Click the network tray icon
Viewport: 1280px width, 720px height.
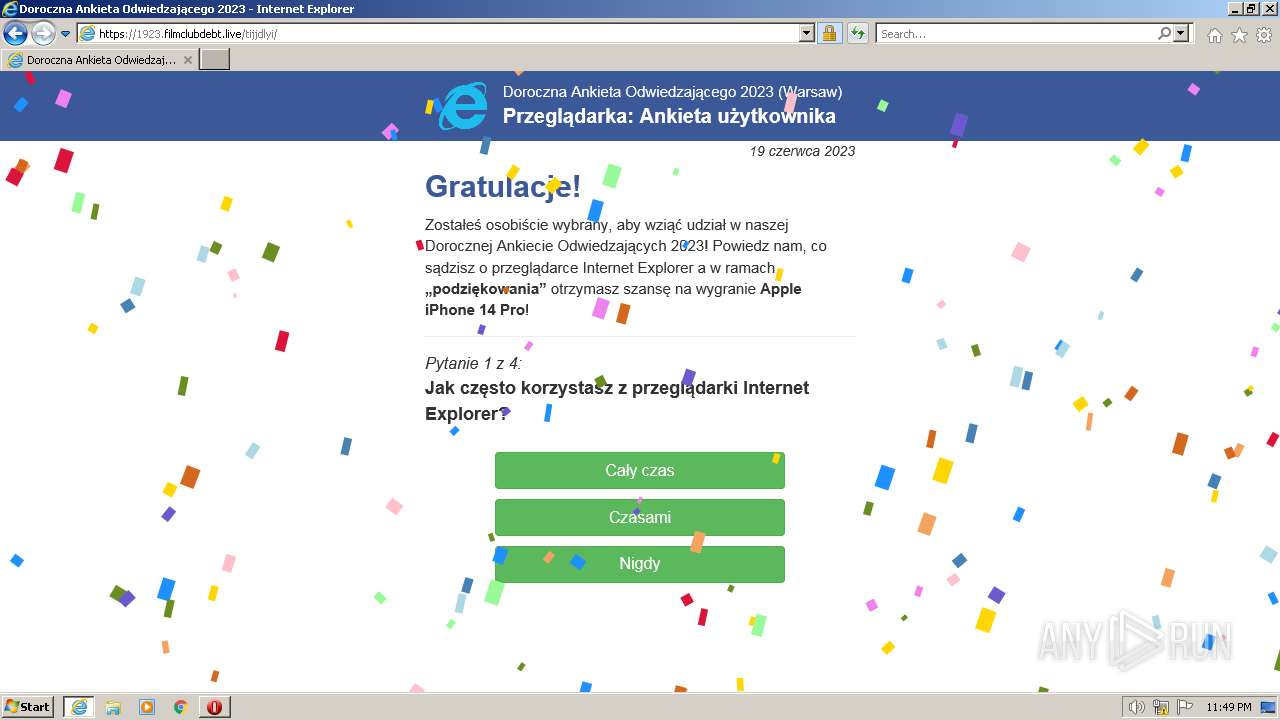tap(1161, 707)
